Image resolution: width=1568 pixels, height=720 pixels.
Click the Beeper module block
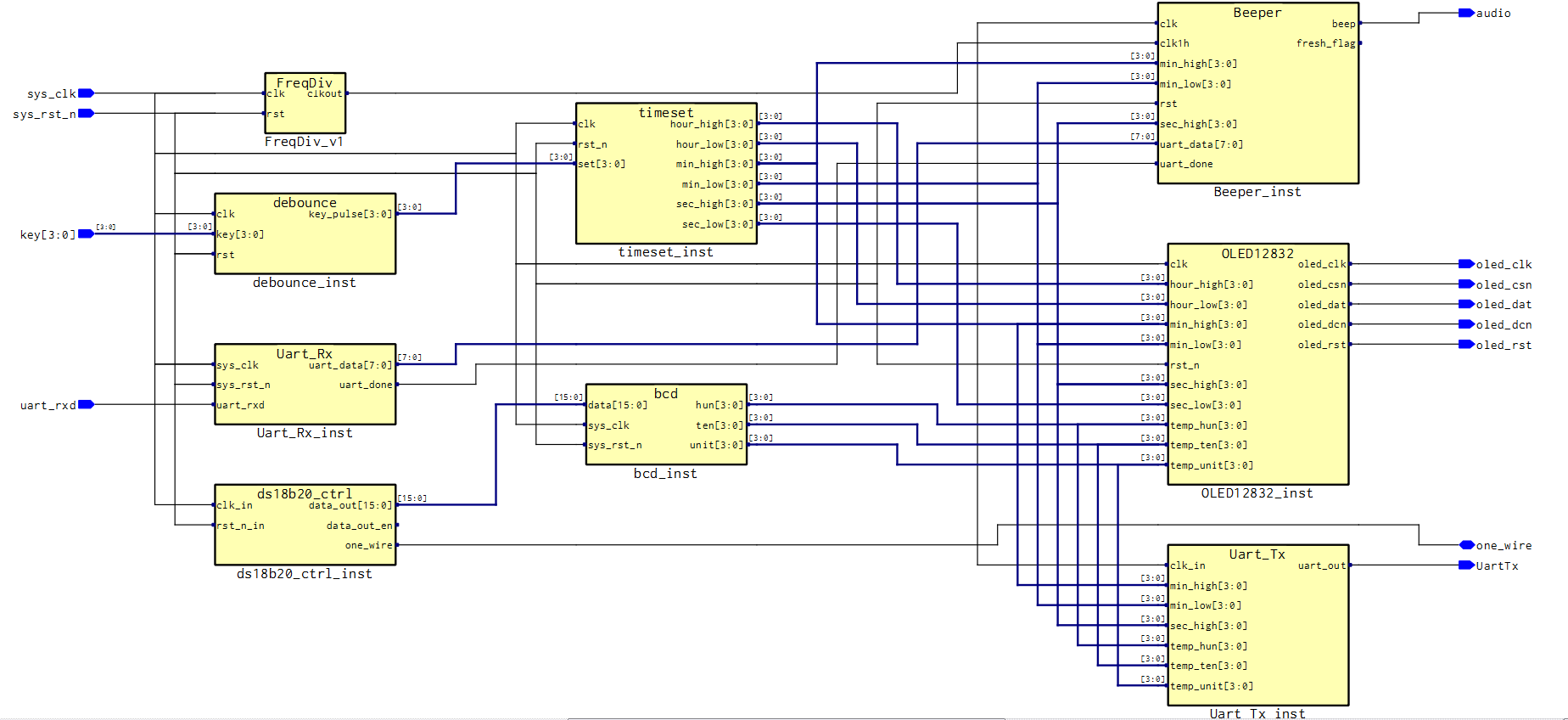(x=1258, y=93)
